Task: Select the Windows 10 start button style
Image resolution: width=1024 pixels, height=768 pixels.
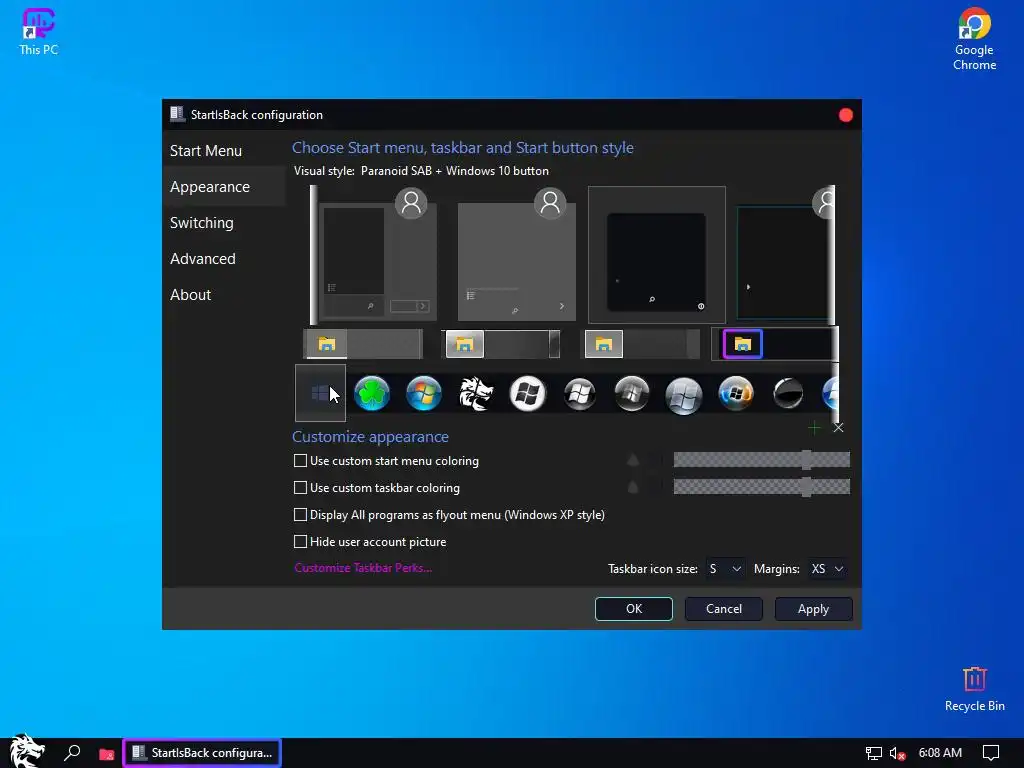Action: tap(320, 393)
